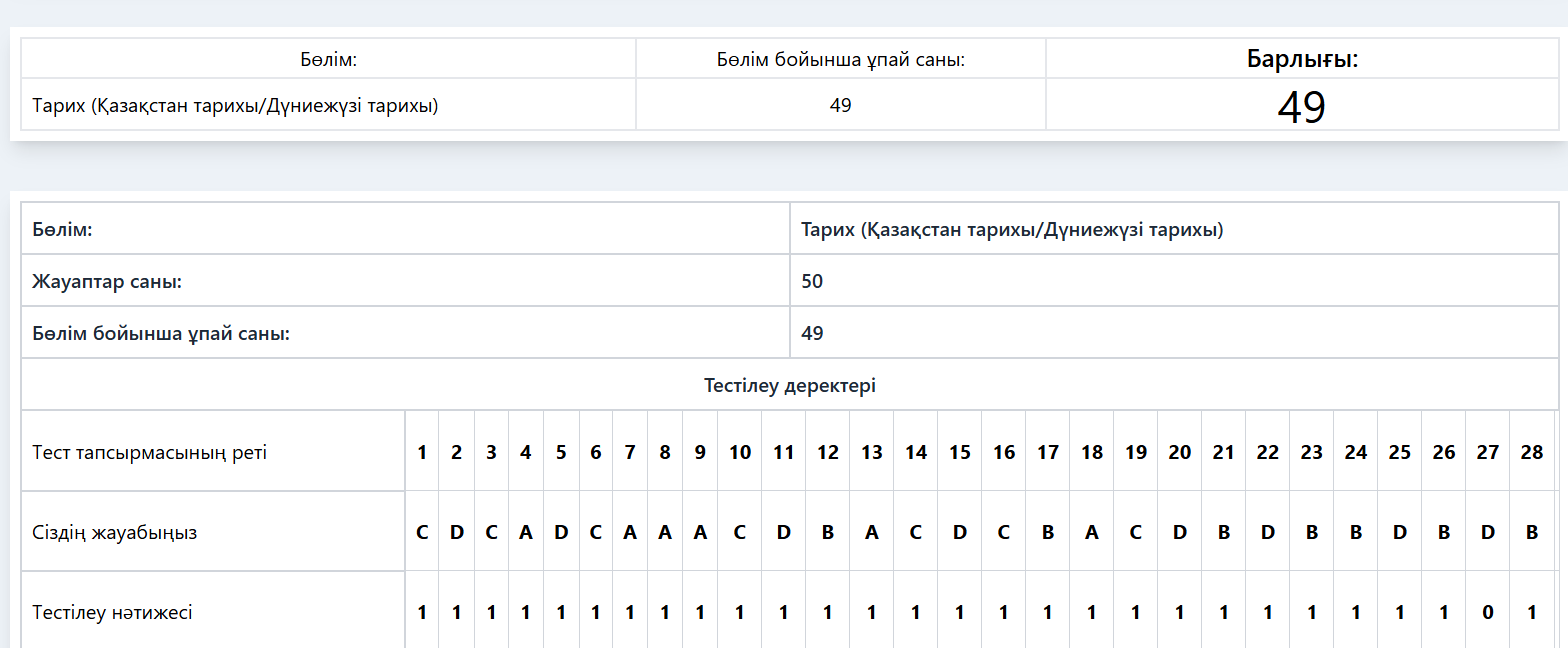Screen dimensions: 1568x648
Task: Click the "Тестілеу деректері" heading row
Action: point(789,385)
